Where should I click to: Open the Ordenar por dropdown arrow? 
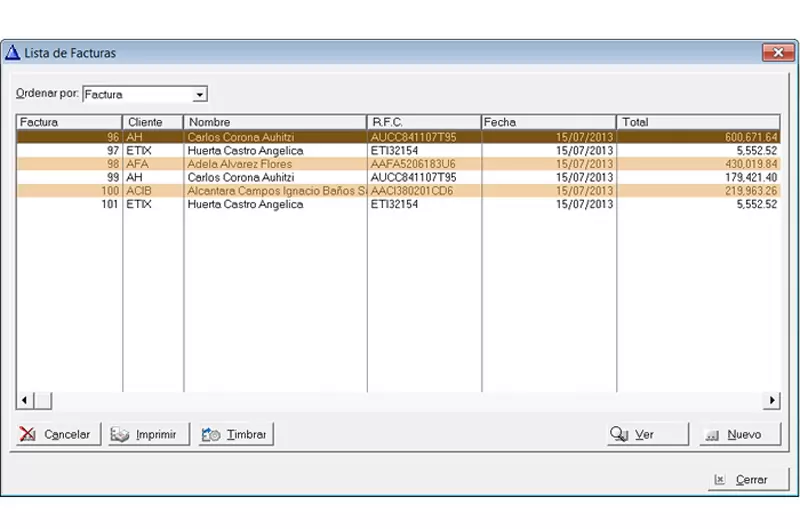click(200, 95)
